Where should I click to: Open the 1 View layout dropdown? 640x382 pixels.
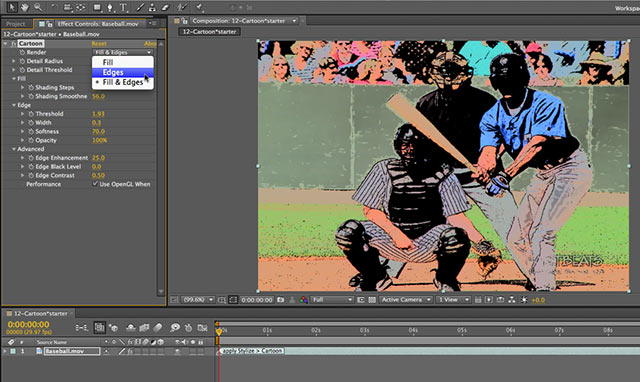click(x=453, y=300)
